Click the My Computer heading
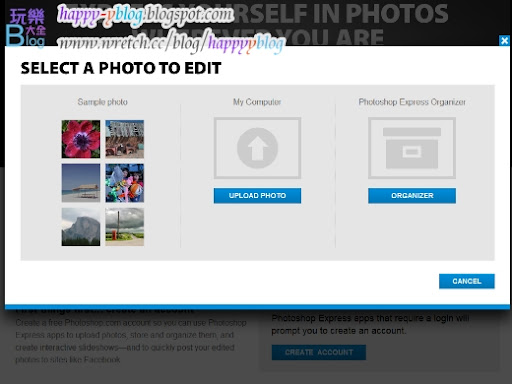 coord(257,102)
